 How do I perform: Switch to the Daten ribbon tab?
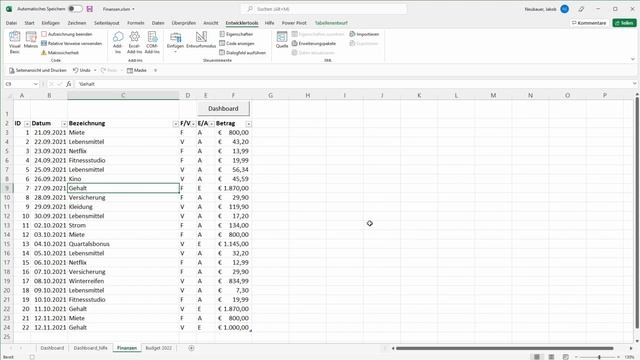[158, 23]
